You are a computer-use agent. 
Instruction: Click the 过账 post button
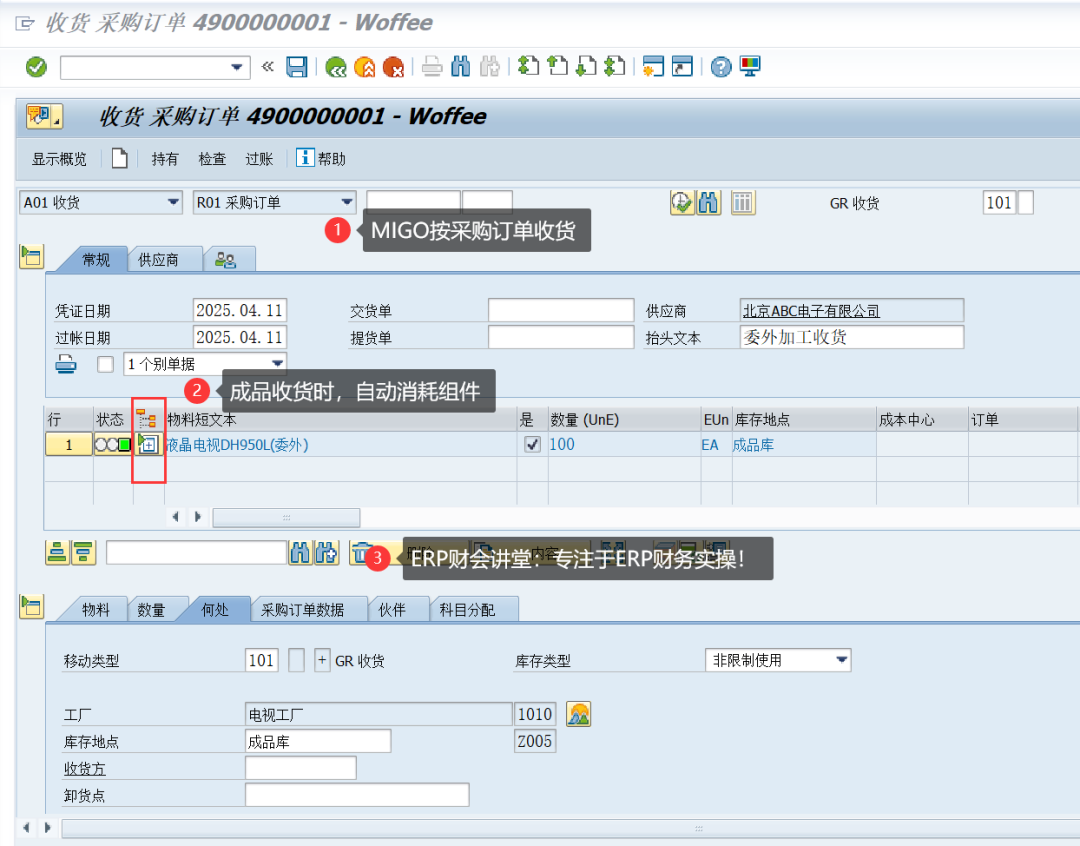point(259,159)
